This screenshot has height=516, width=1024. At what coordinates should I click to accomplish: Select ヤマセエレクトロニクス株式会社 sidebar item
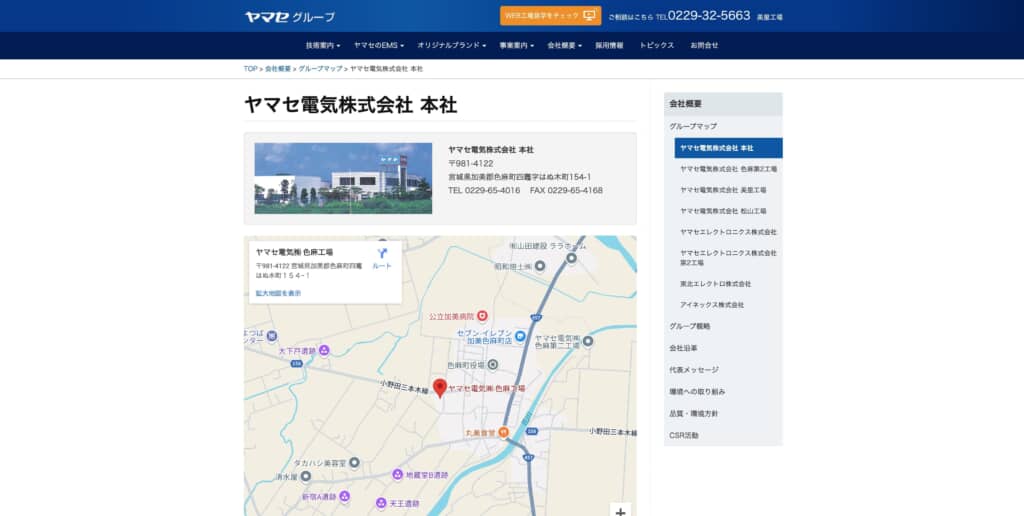pos(728,232)
